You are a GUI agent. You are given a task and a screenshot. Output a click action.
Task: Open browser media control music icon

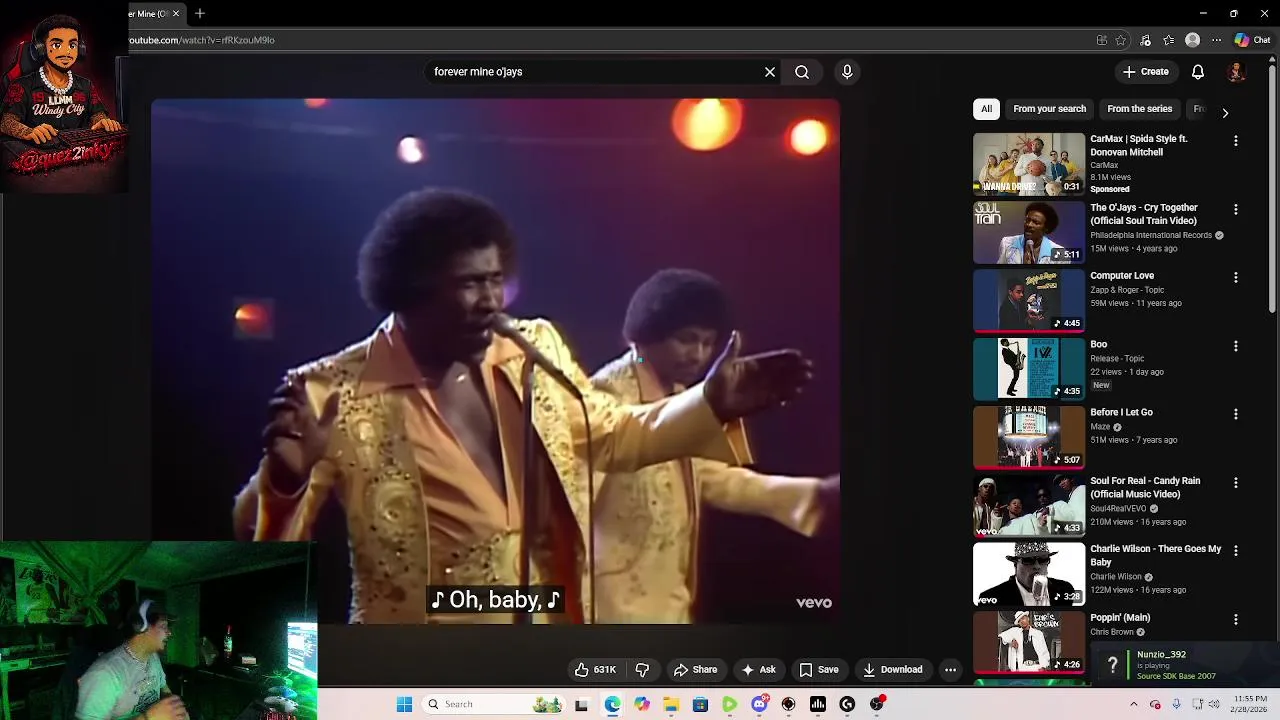coord(1145,40)
